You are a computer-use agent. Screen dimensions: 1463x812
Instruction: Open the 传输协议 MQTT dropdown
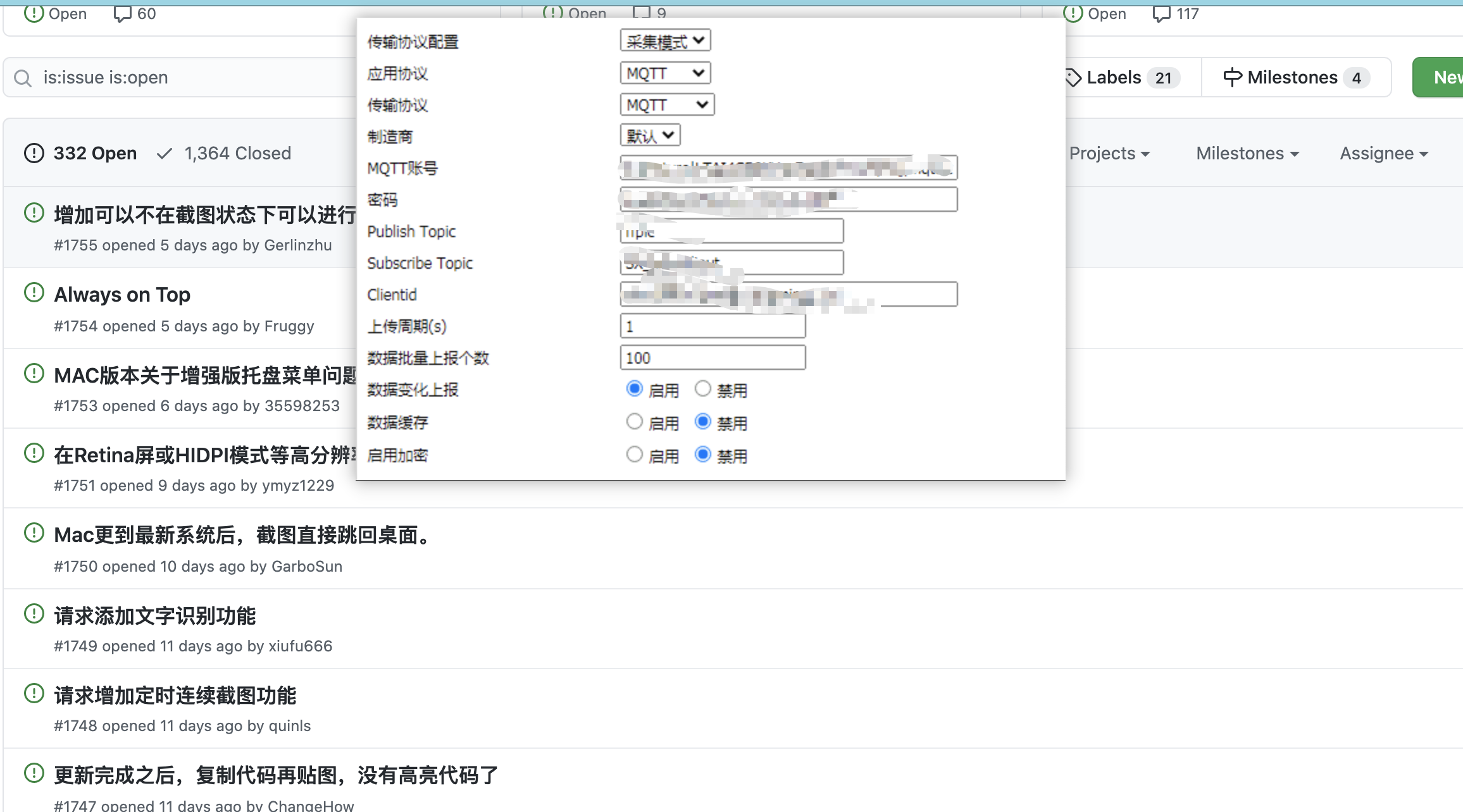[668, 104]
